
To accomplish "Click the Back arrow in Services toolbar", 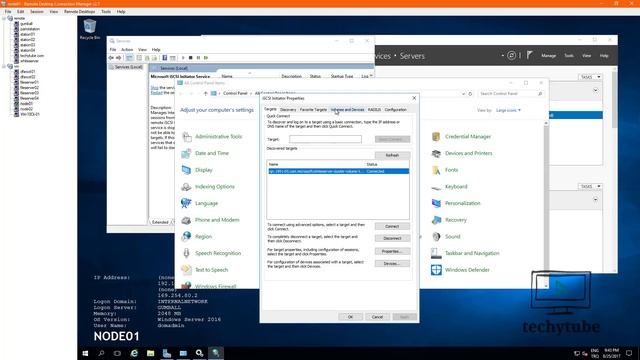I will (x=111, y=58).
